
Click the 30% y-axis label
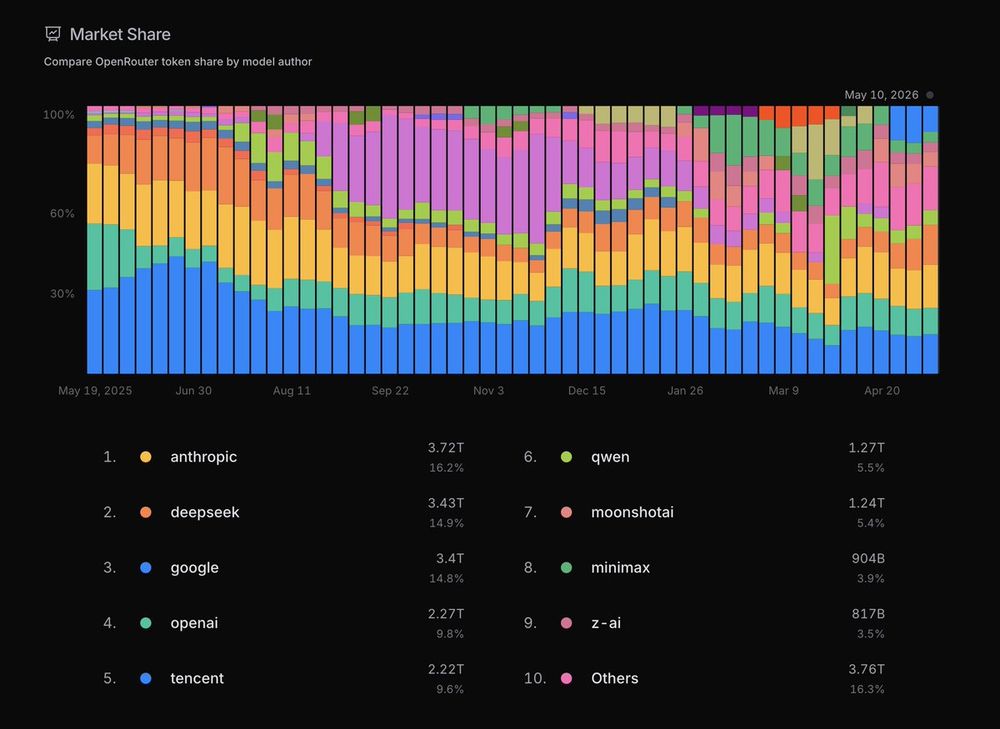[x=62, y=294]
